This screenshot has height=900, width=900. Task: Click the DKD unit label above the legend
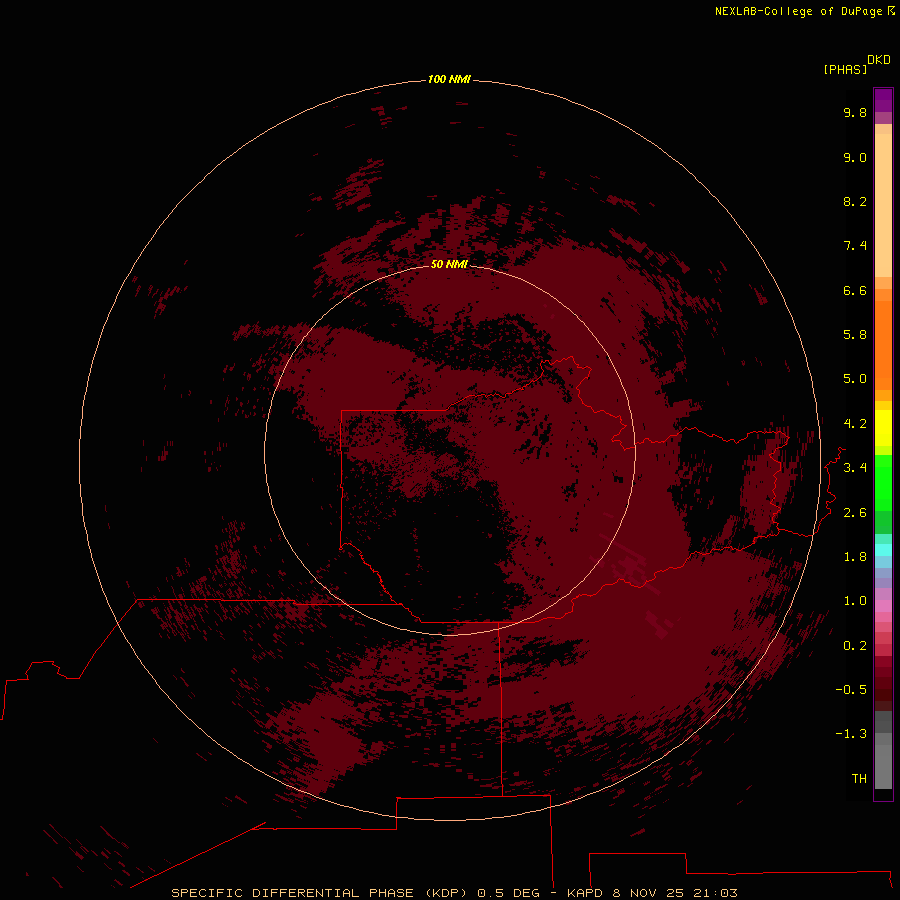click(879, 59)
